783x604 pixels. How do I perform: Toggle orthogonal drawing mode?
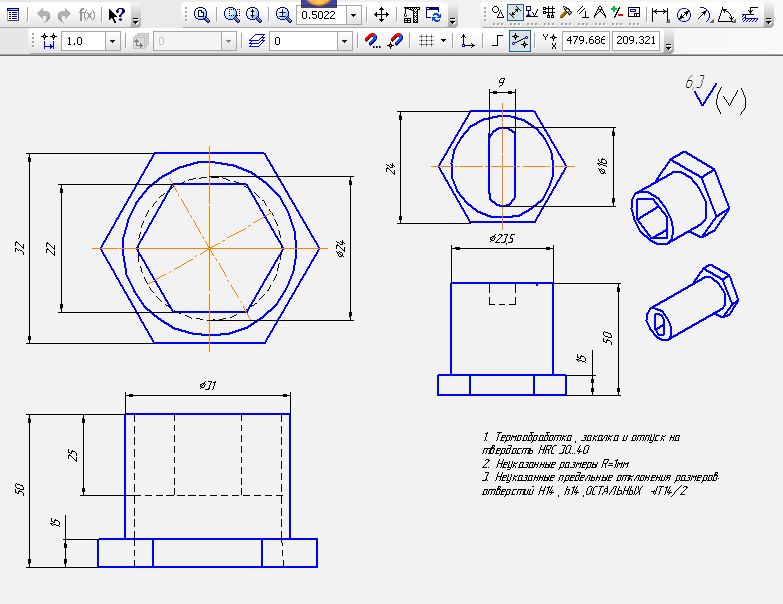click(x=497, y=41)
